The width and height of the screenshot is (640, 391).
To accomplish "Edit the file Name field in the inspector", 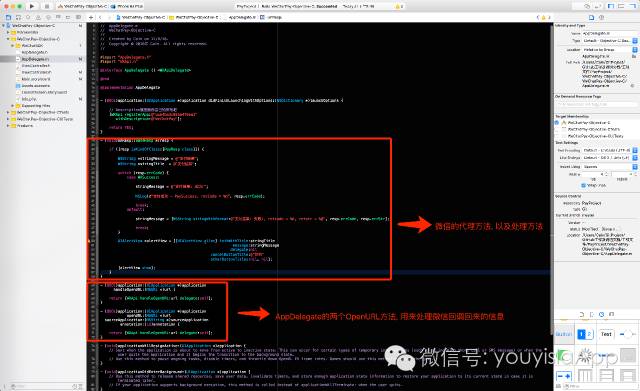I will pyautogui.click(x=609, y=33).
